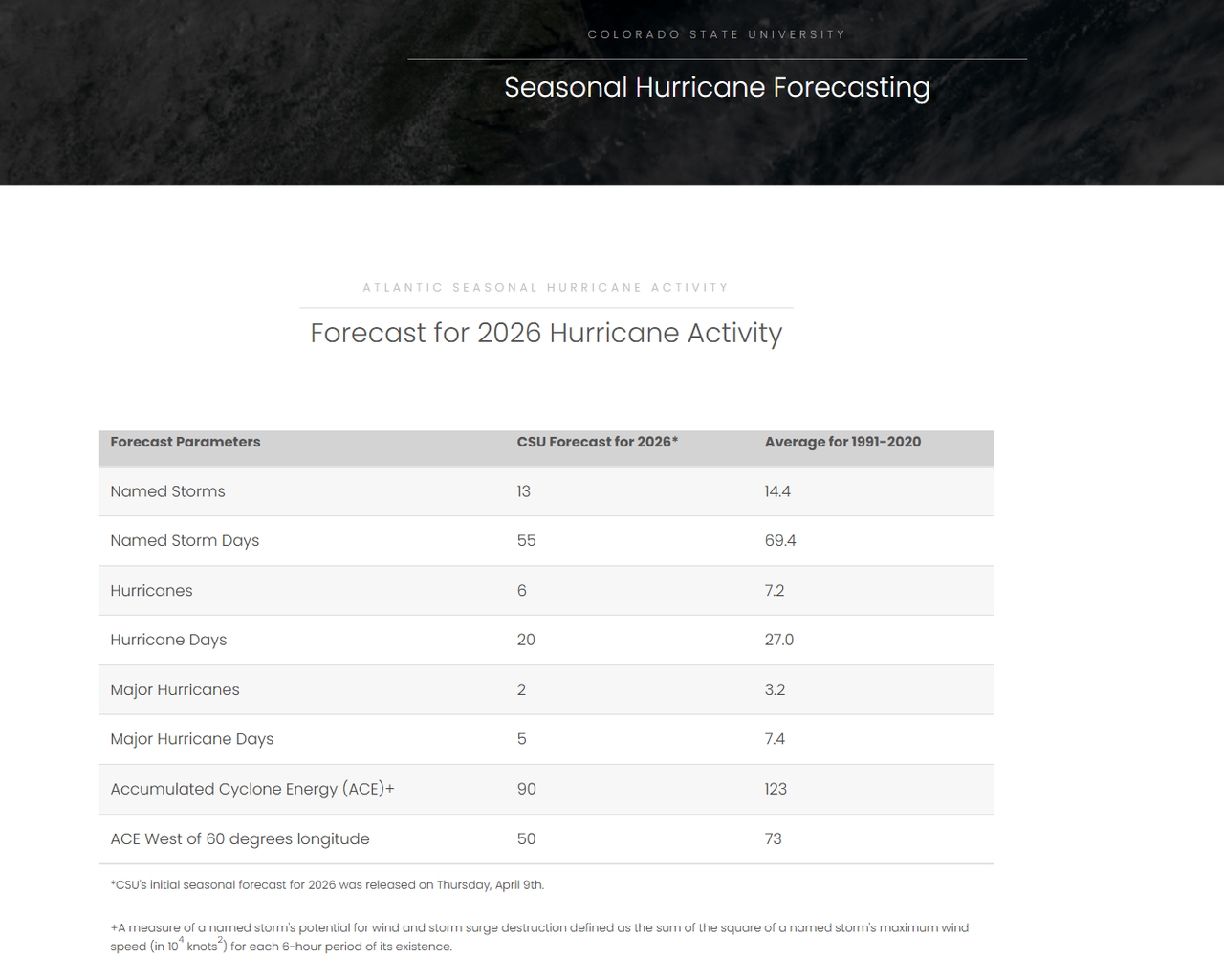The image size is (1224, 980).
Task: Click the Hurricane Days average value 27.0
Action: click(x=779, y=640)
